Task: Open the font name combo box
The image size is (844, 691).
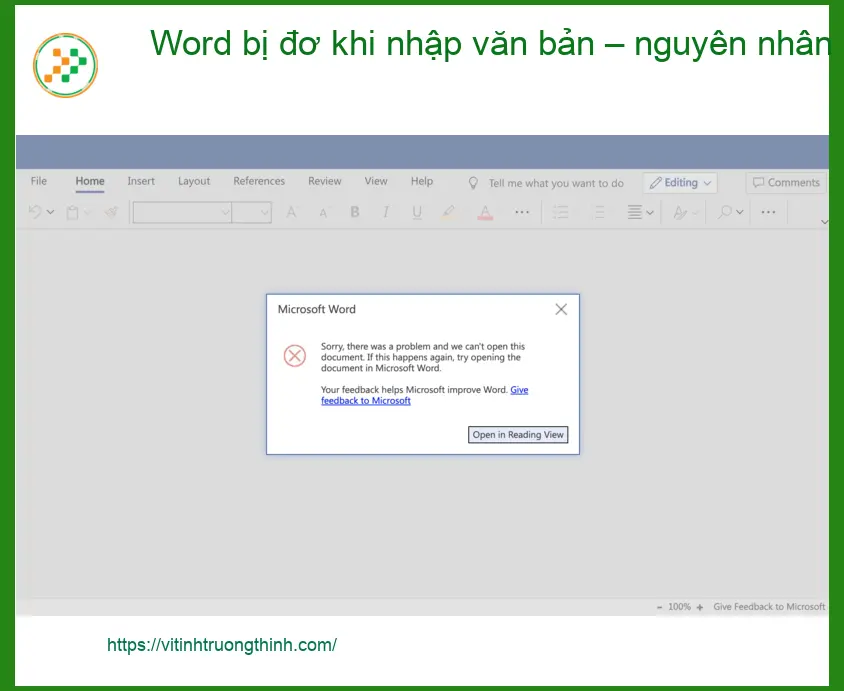Action: (x=182, y=213)
